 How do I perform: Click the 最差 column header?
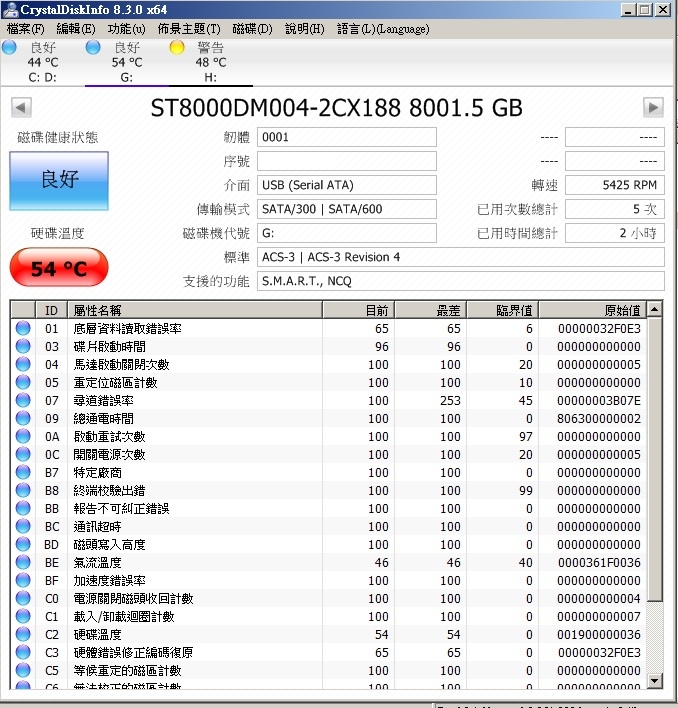pos(431,310)
